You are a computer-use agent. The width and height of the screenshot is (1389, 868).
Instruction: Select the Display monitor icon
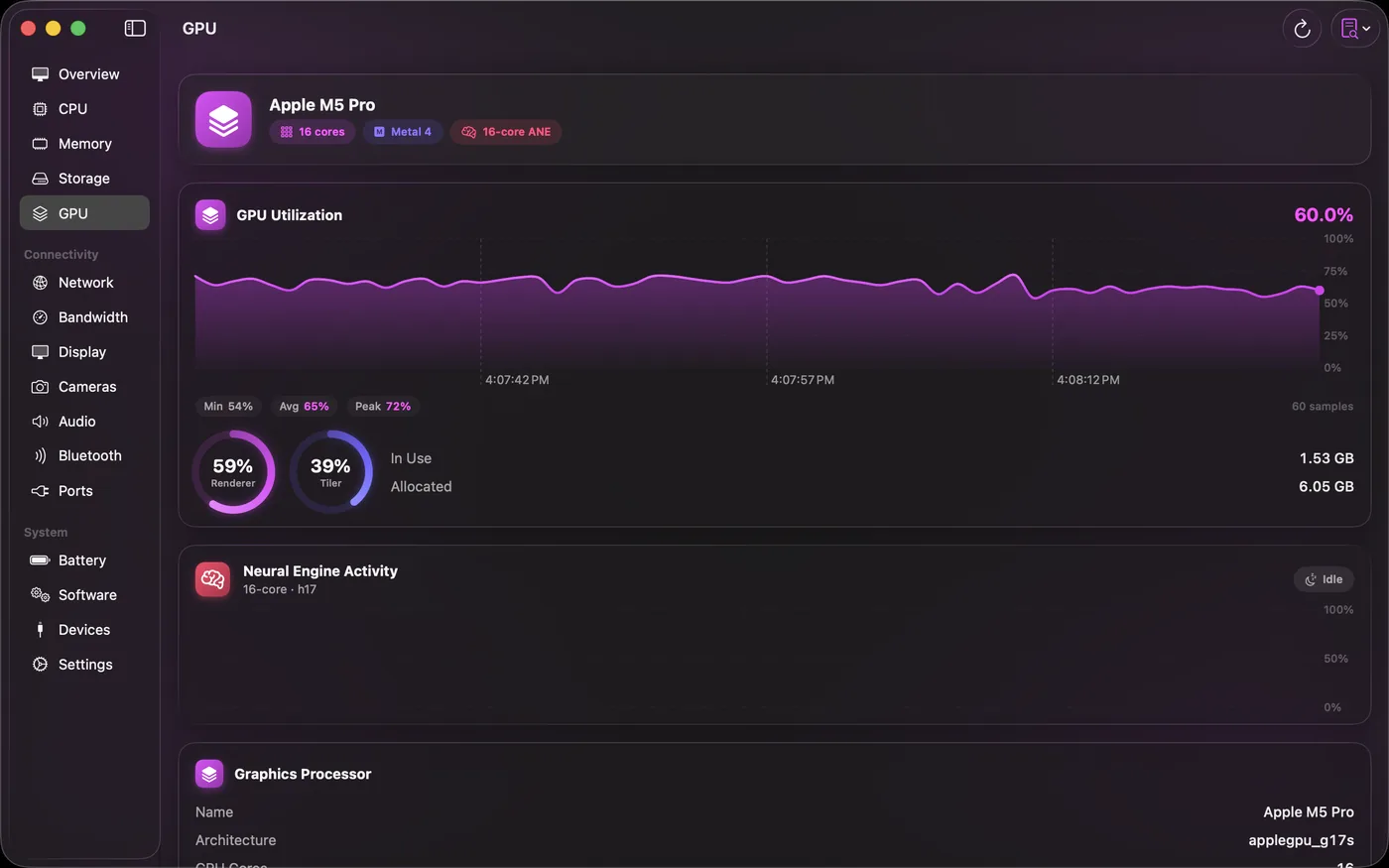[40, 352]
